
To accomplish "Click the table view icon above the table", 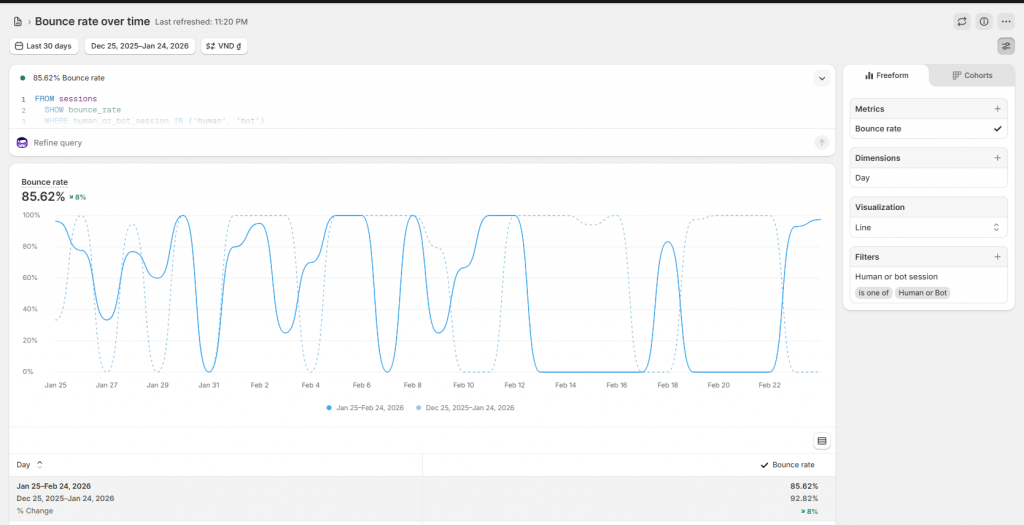I will tap(822, 441).
